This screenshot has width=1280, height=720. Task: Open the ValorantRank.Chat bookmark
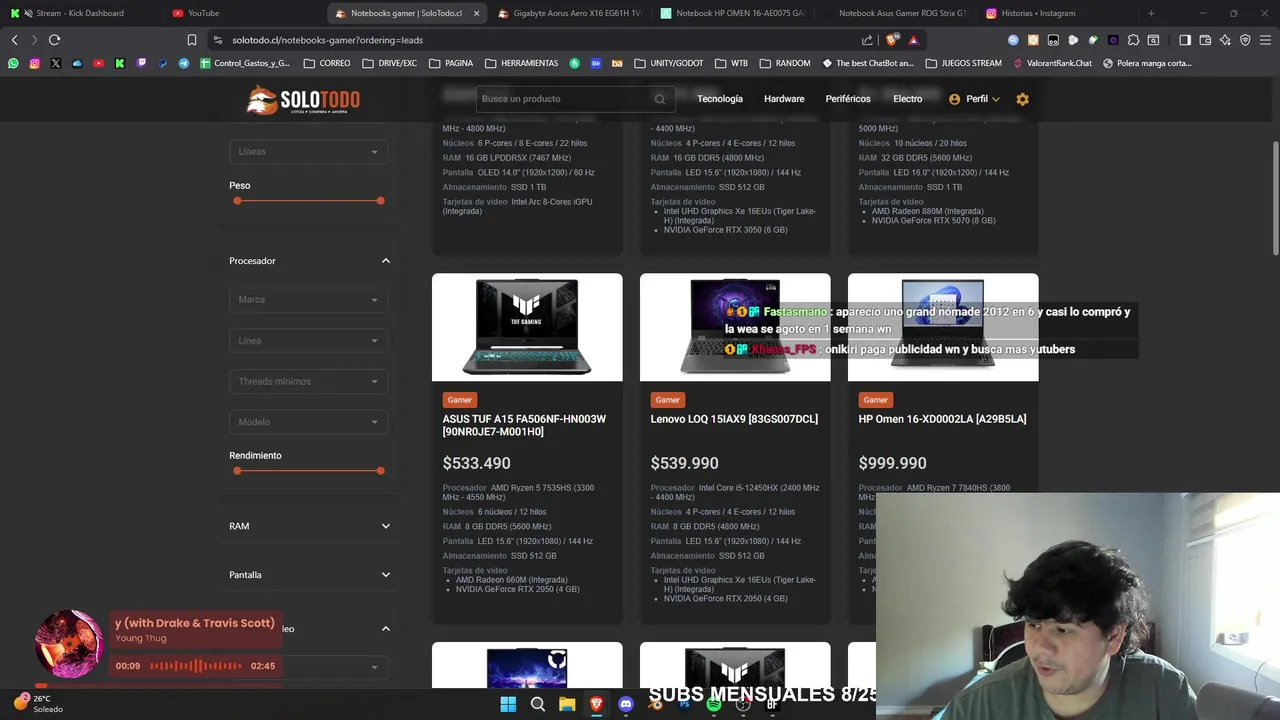[x=1052, y=63]
